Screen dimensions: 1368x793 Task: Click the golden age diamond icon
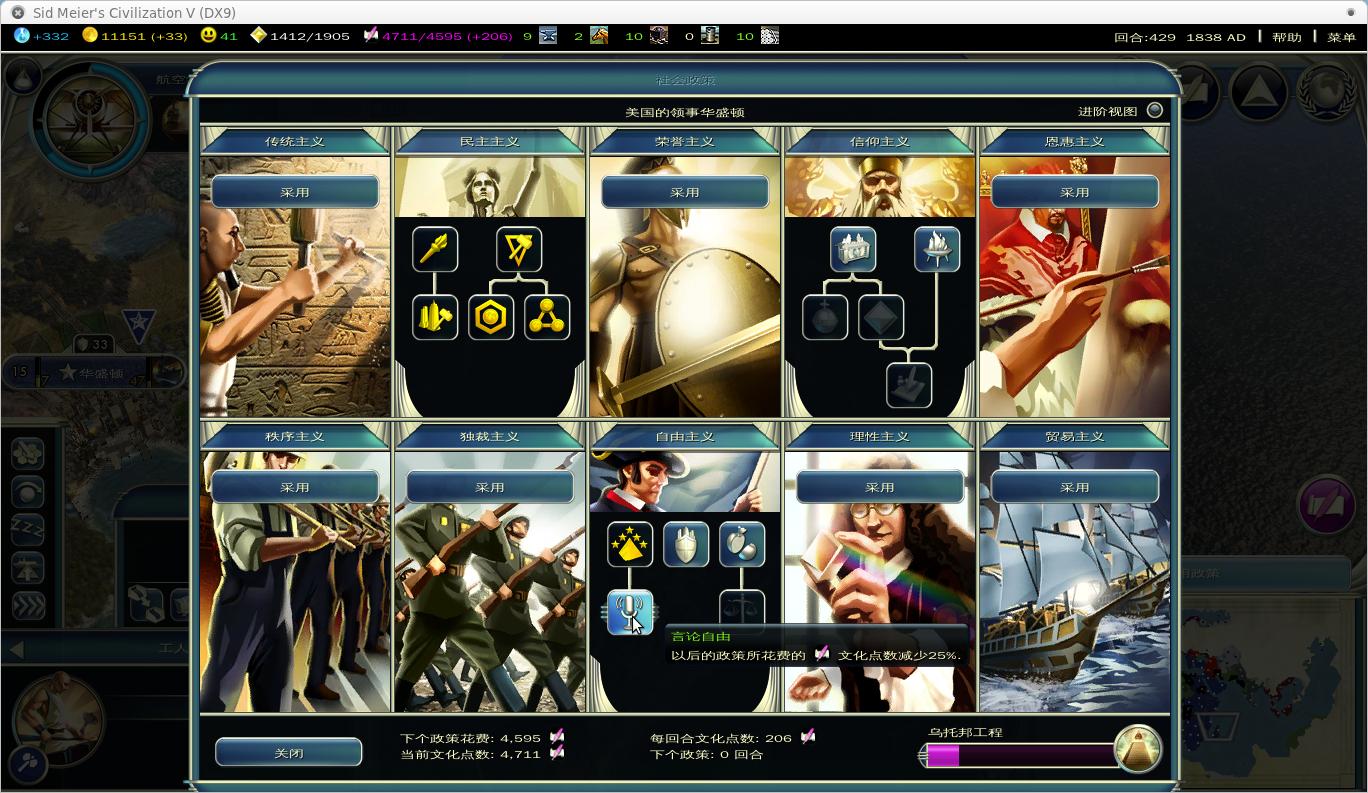tap(258, 36)
